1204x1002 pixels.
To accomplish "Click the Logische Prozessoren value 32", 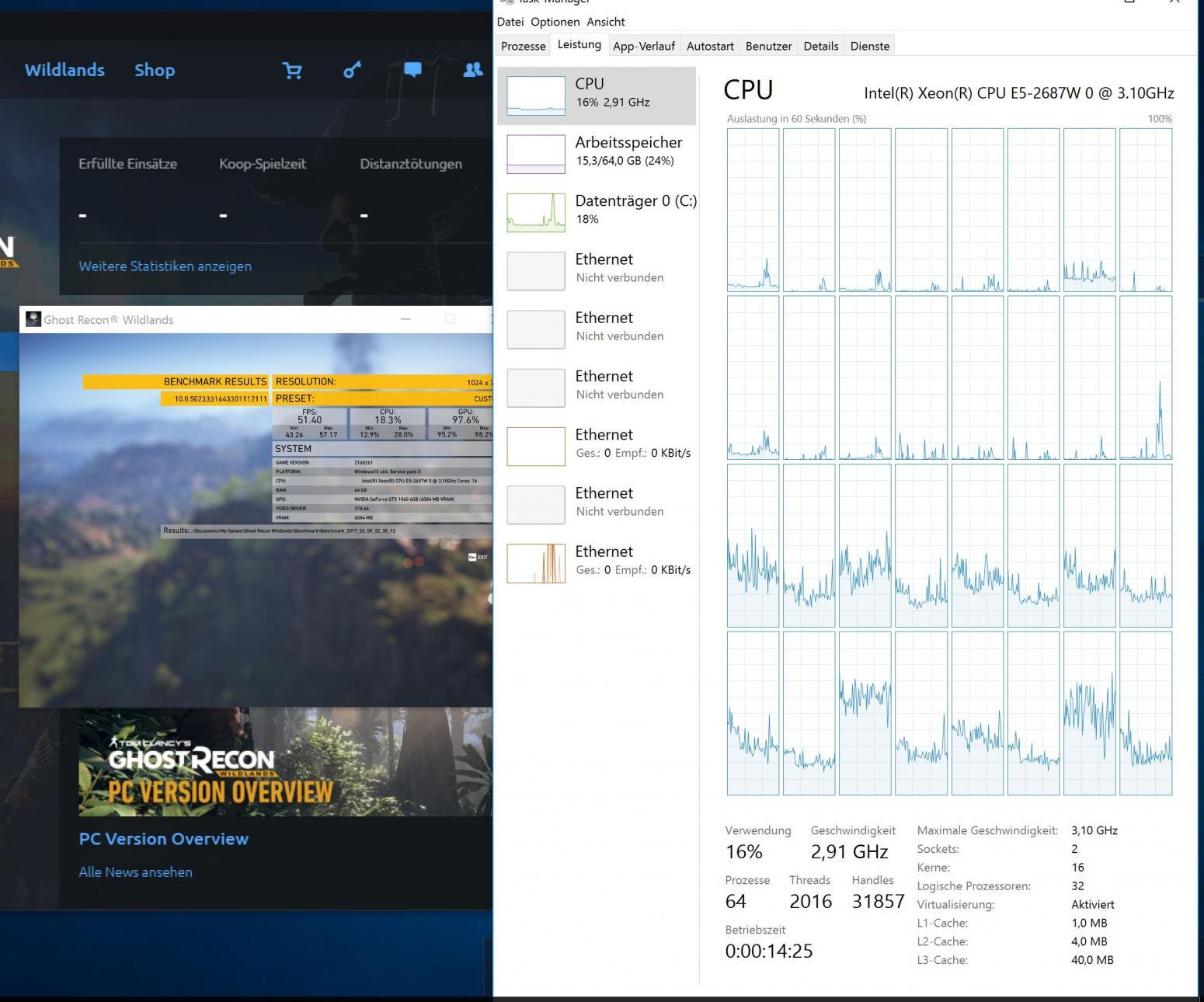I will (1077, 885).
